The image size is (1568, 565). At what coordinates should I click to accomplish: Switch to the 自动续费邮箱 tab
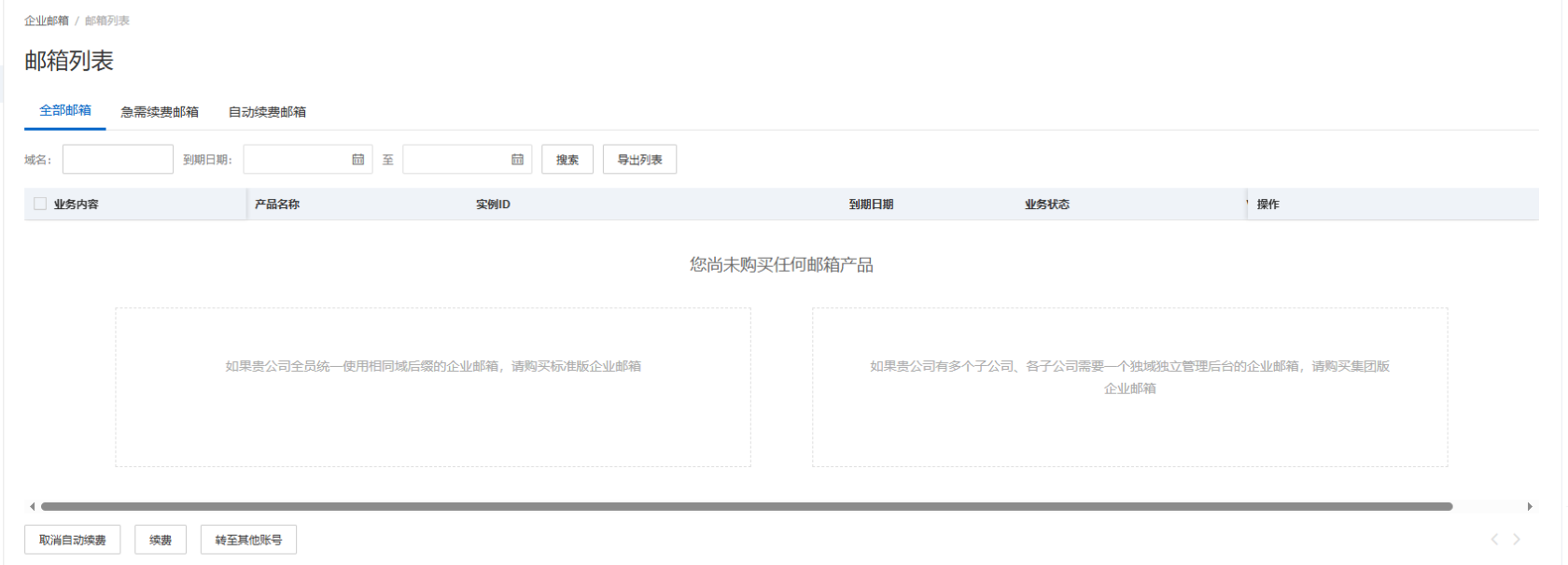(267, 112)
